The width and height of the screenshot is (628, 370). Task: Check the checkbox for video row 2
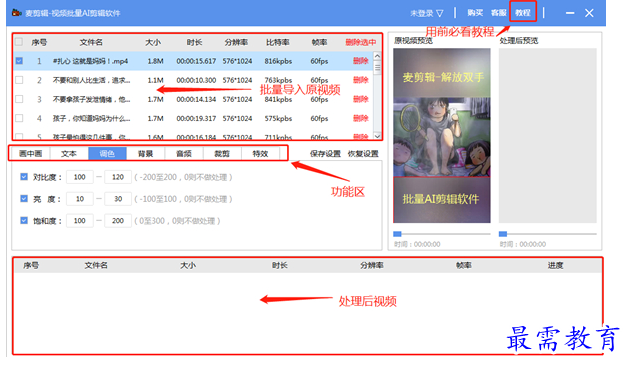tap(19, 80)
